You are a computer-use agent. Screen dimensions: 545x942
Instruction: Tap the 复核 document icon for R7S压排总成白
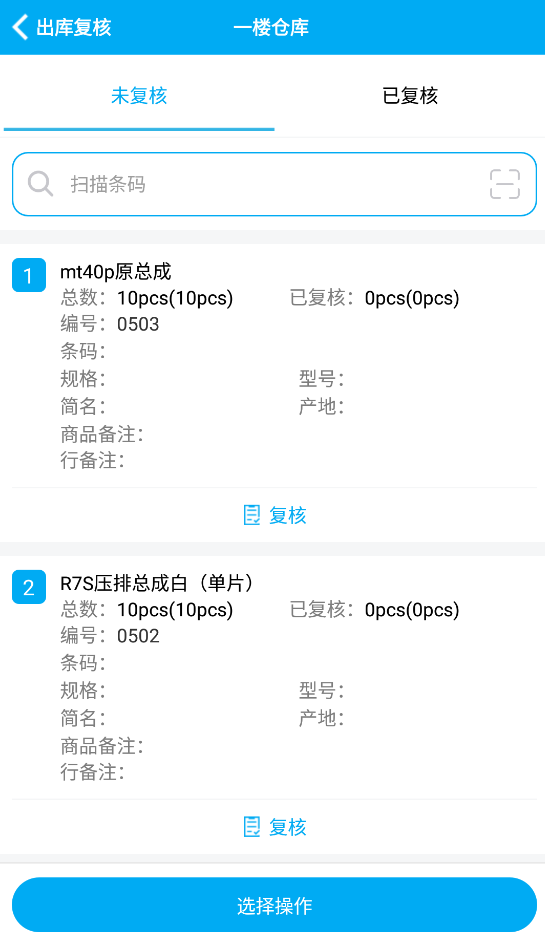click(x=252, y=827)
